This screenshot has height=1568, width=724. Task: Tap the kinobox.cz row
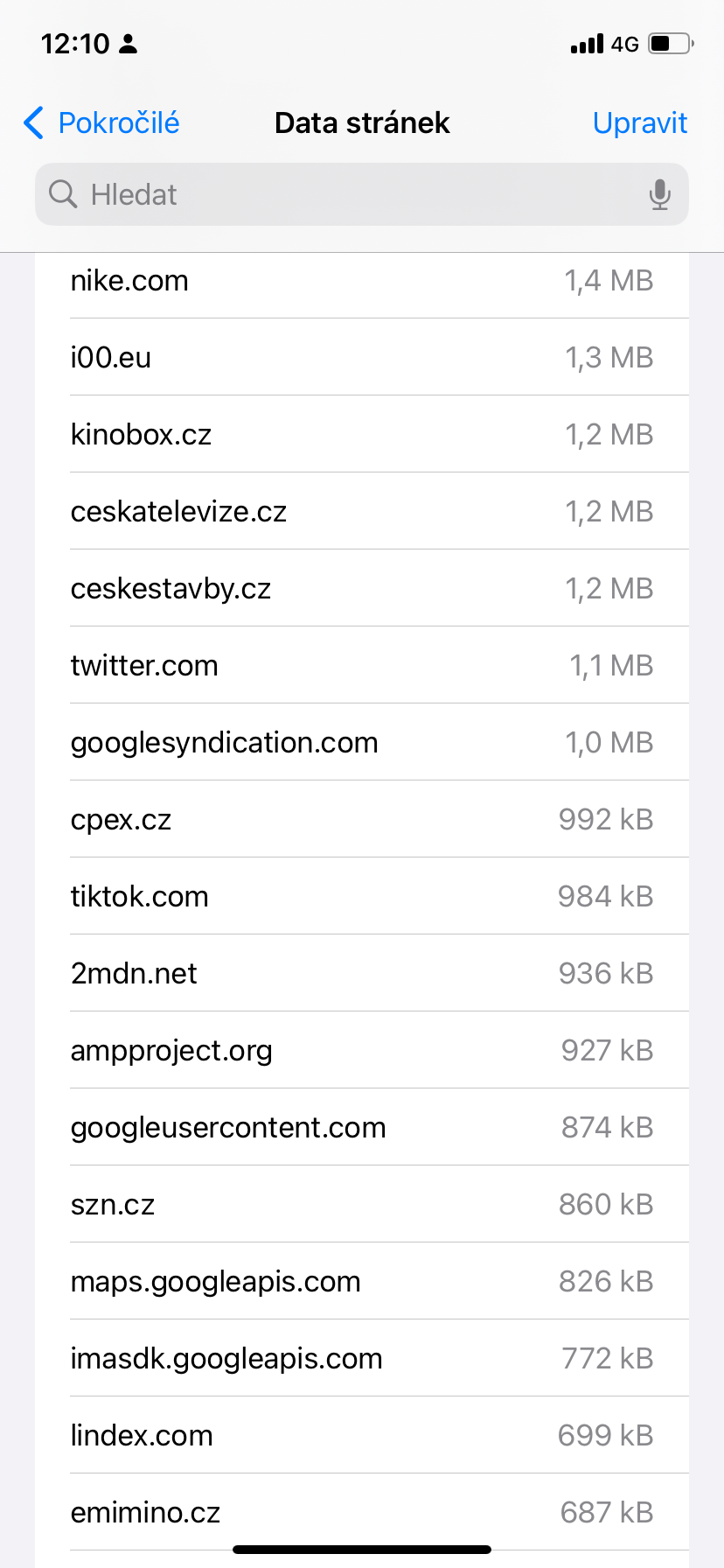click(362, 435)
